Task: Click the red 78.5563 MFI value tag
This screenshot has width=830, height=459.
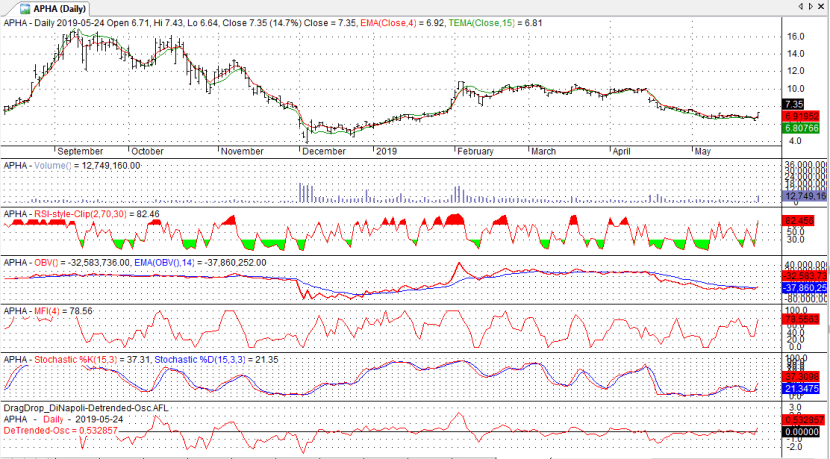Action: pyautogui.click(x=801, y=320)
